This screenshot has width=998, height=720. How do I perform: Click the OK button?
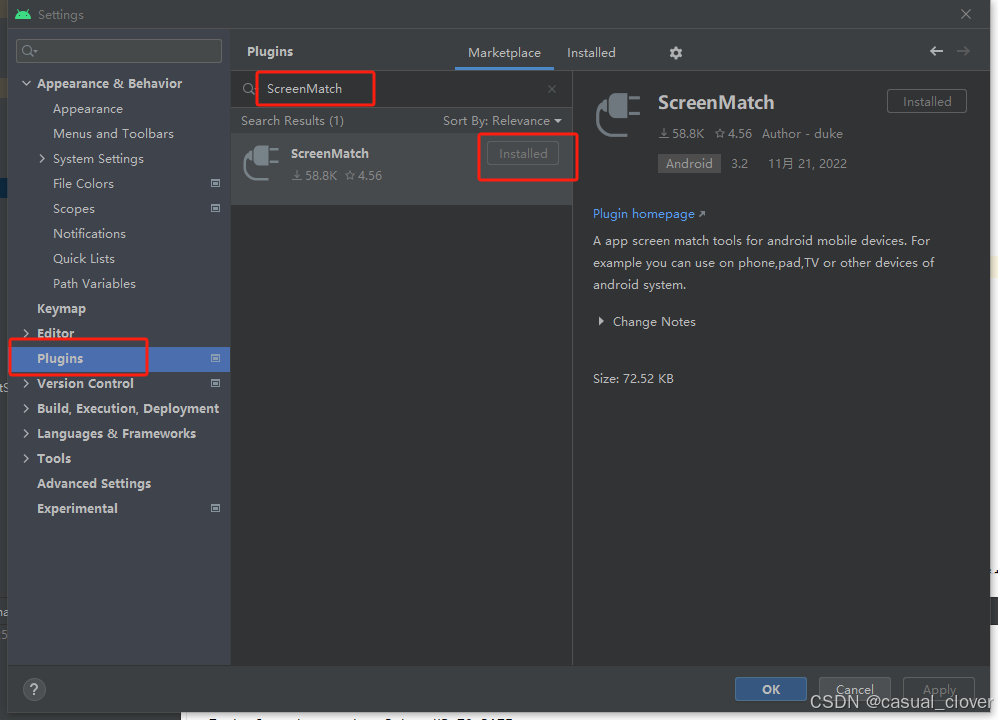pos(771,689)
